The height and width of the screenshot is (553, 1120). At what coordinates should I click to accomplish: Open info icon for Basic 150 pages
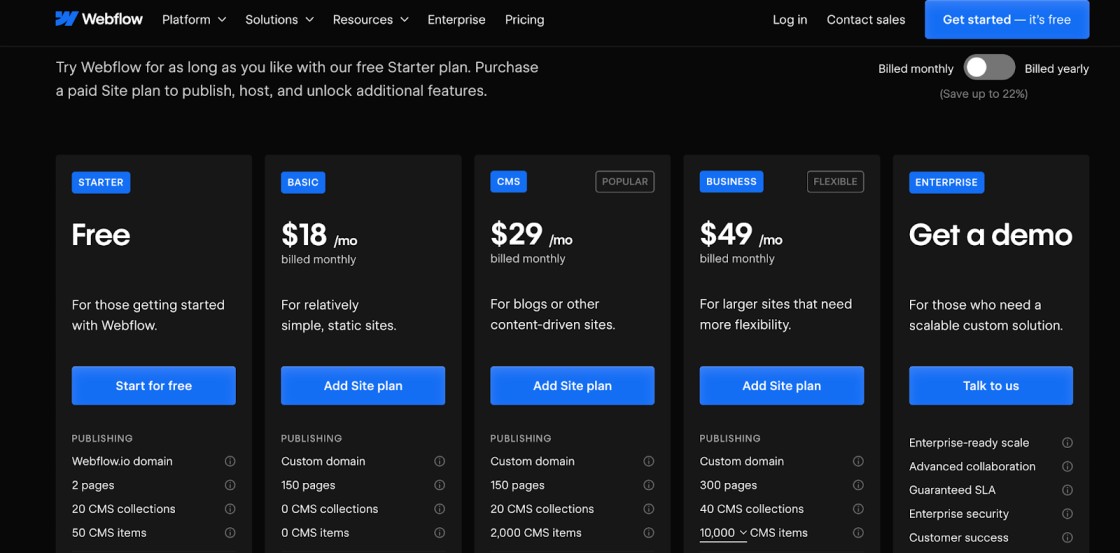pos(439,485)
